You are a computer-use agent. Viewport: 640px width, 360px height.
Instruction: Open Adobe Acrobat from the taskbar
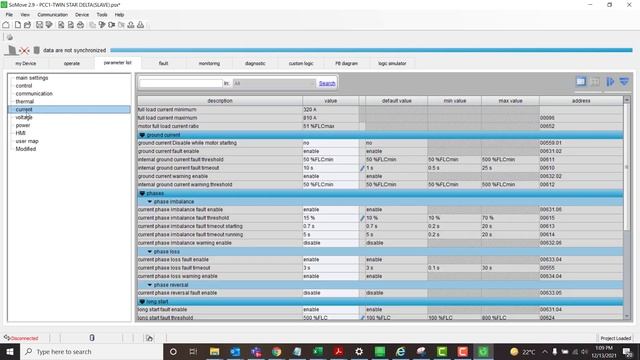click(338, 351)
